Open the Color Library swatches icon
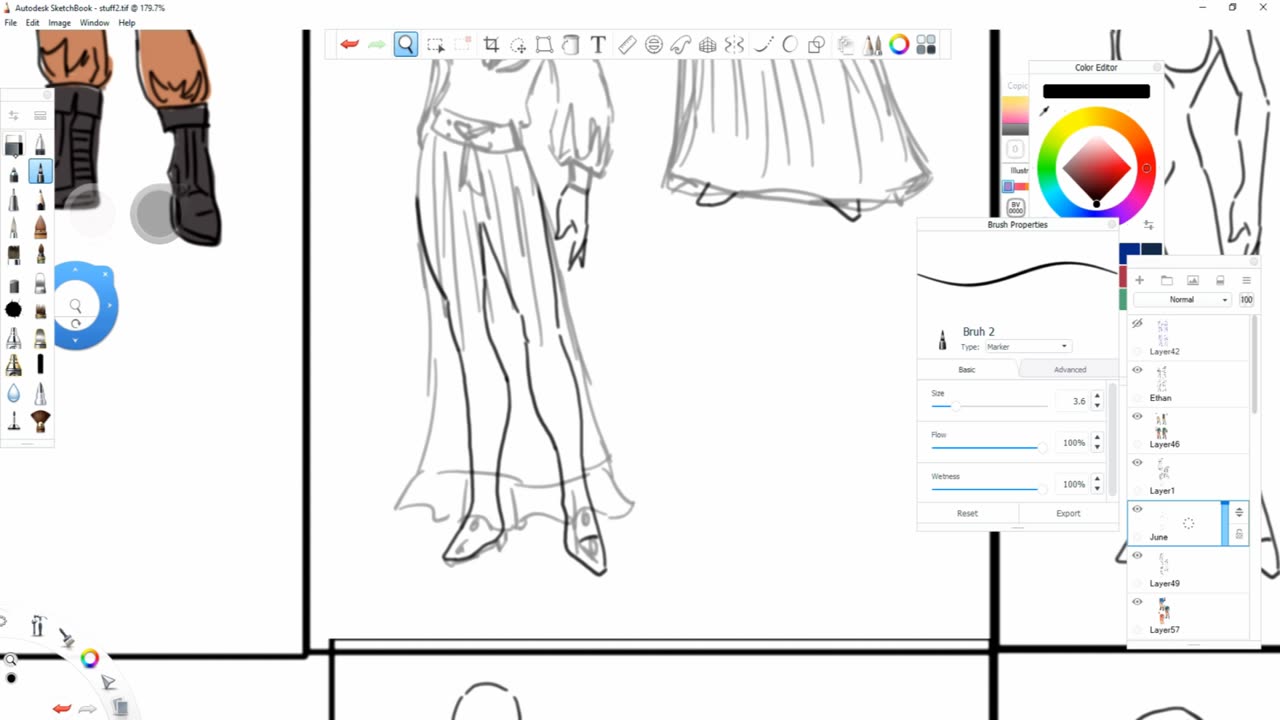Image resolution: width=1280 pixels, height=720 pixels. (x=926, y=44)
